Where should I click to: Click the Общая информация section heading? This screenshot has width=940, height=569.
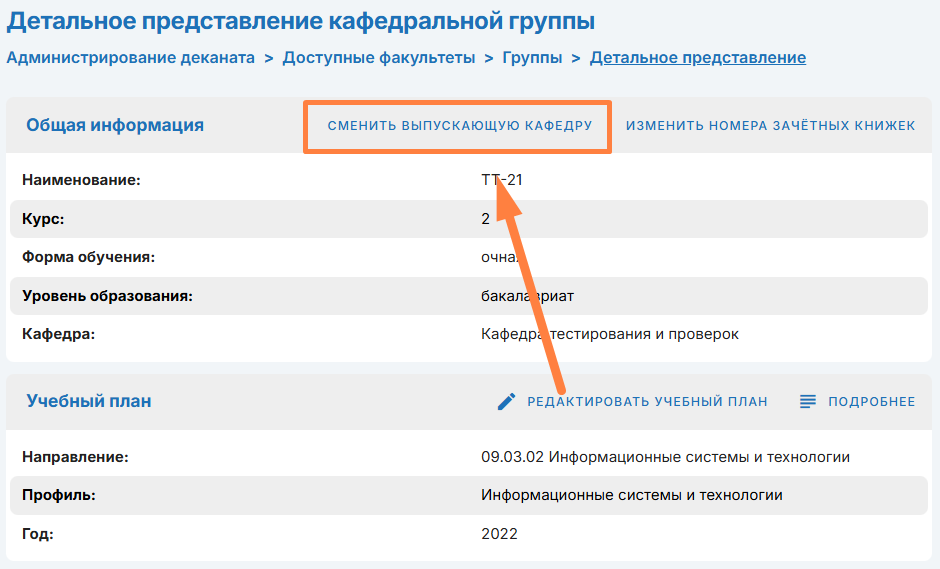click(x=115, y=125)
